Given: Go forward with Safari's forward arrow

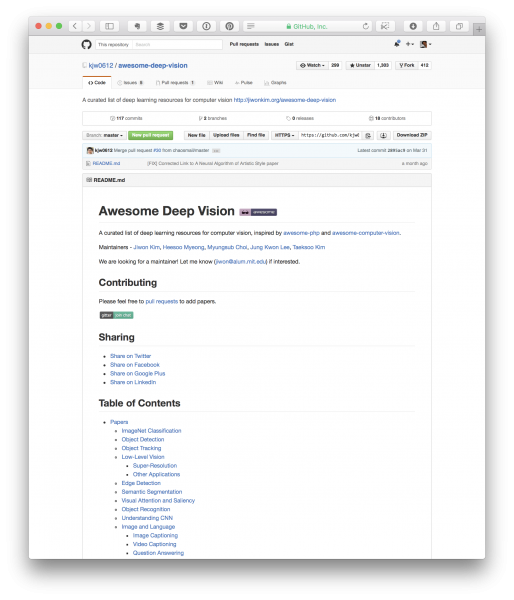Looking at the screenshot, I should [88, 26].
